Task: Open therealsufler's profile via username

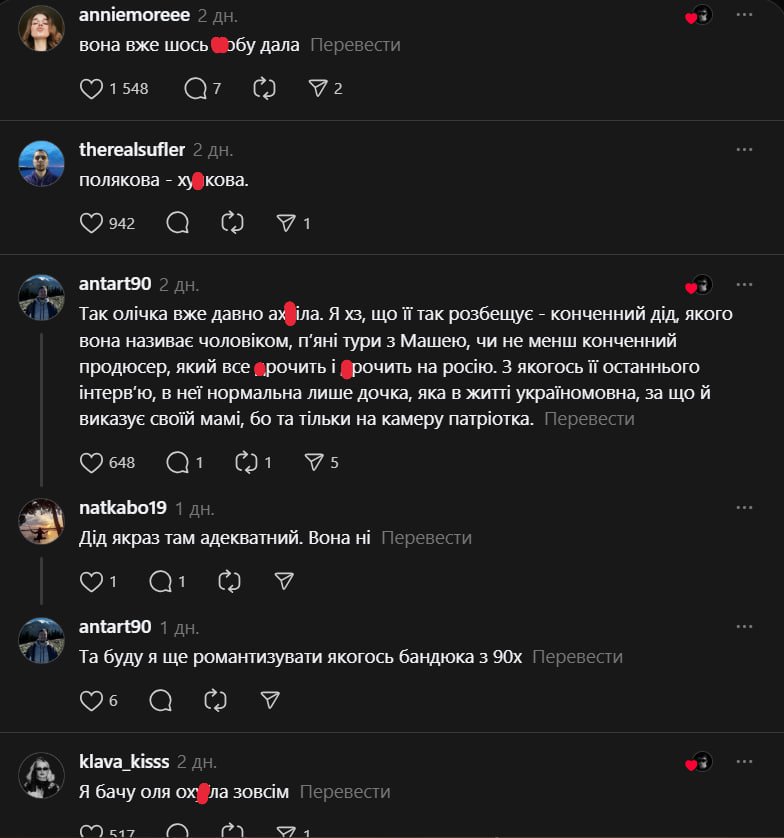Action: [x=132, y=150]
